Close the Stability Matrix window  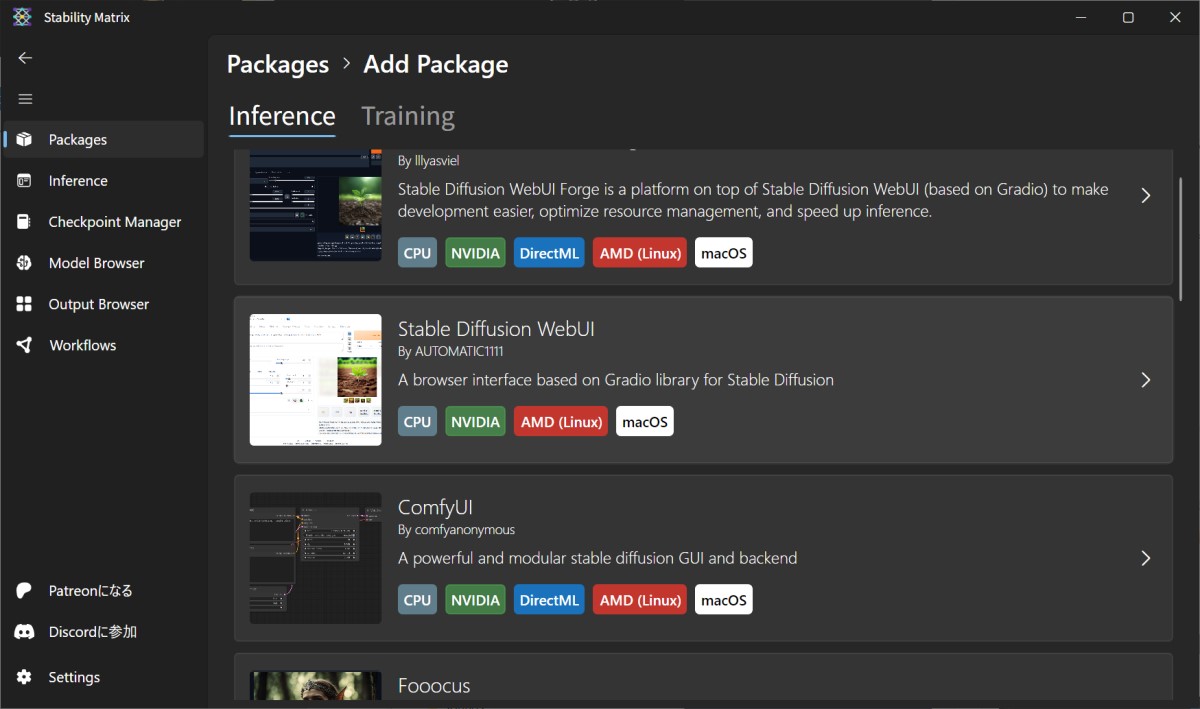[1175, 17]
